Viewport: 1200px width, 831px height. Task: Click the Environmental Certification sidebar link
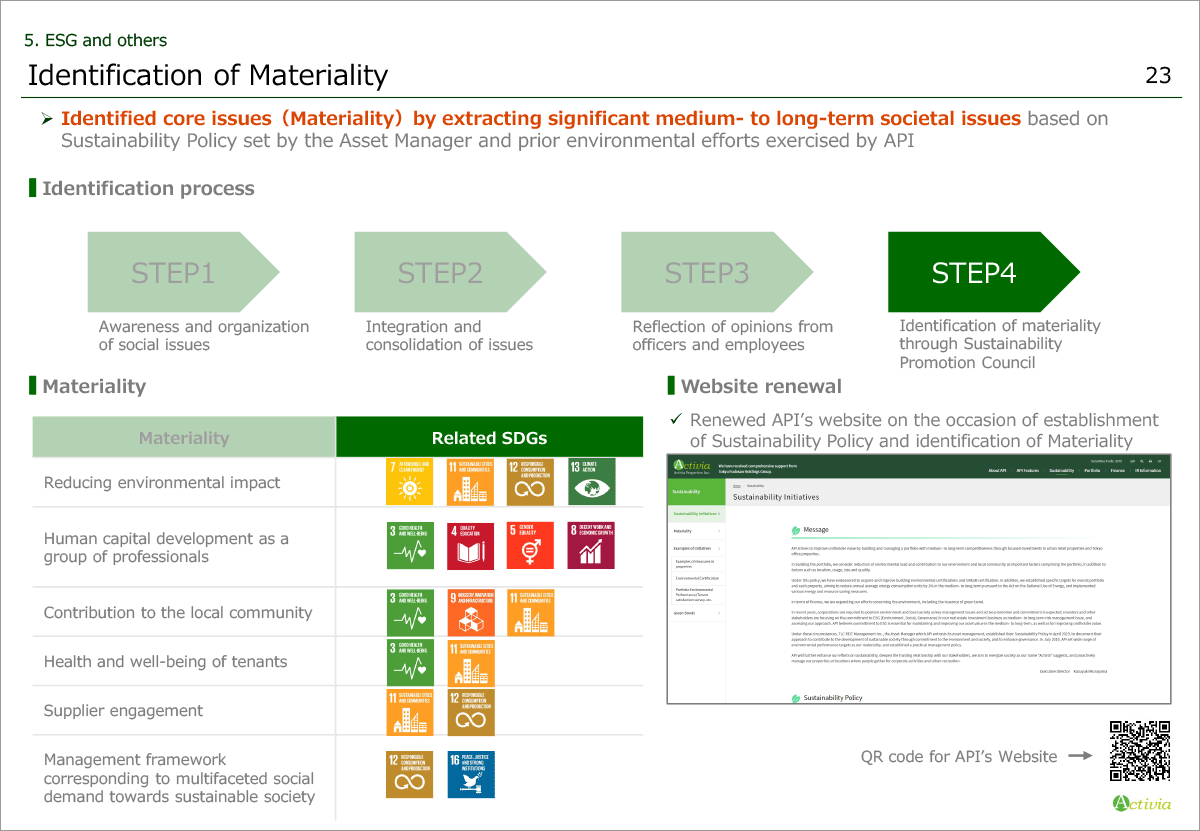(x=699, y=578)
